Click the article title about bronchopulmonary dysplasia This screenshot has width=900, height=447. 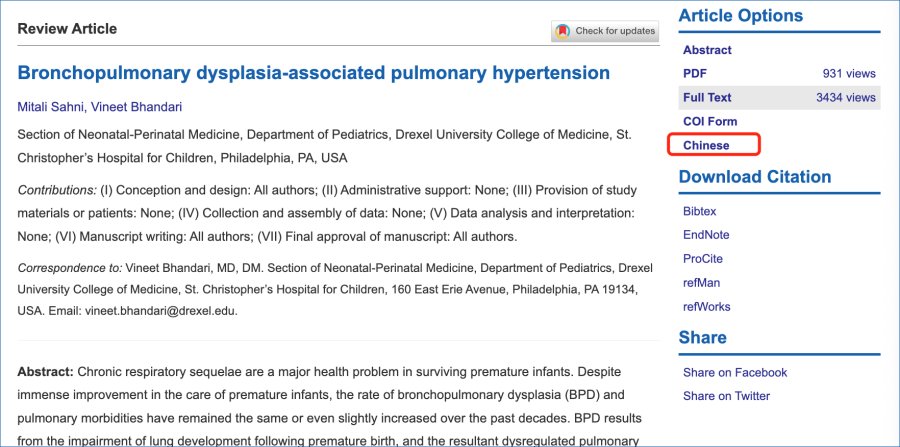pyautogui.click(x=313, y=73)
